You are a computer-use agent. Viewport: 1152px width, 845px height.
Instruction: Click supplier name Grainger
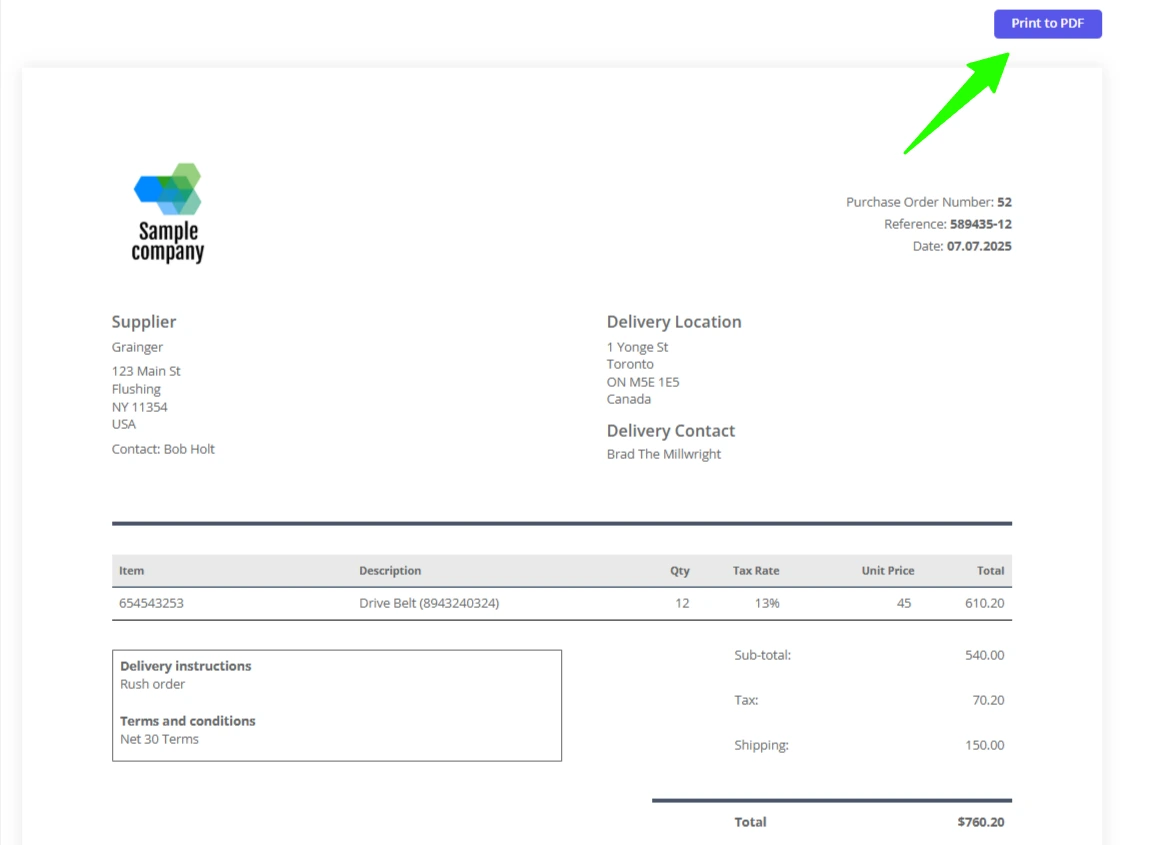point(137,347)
